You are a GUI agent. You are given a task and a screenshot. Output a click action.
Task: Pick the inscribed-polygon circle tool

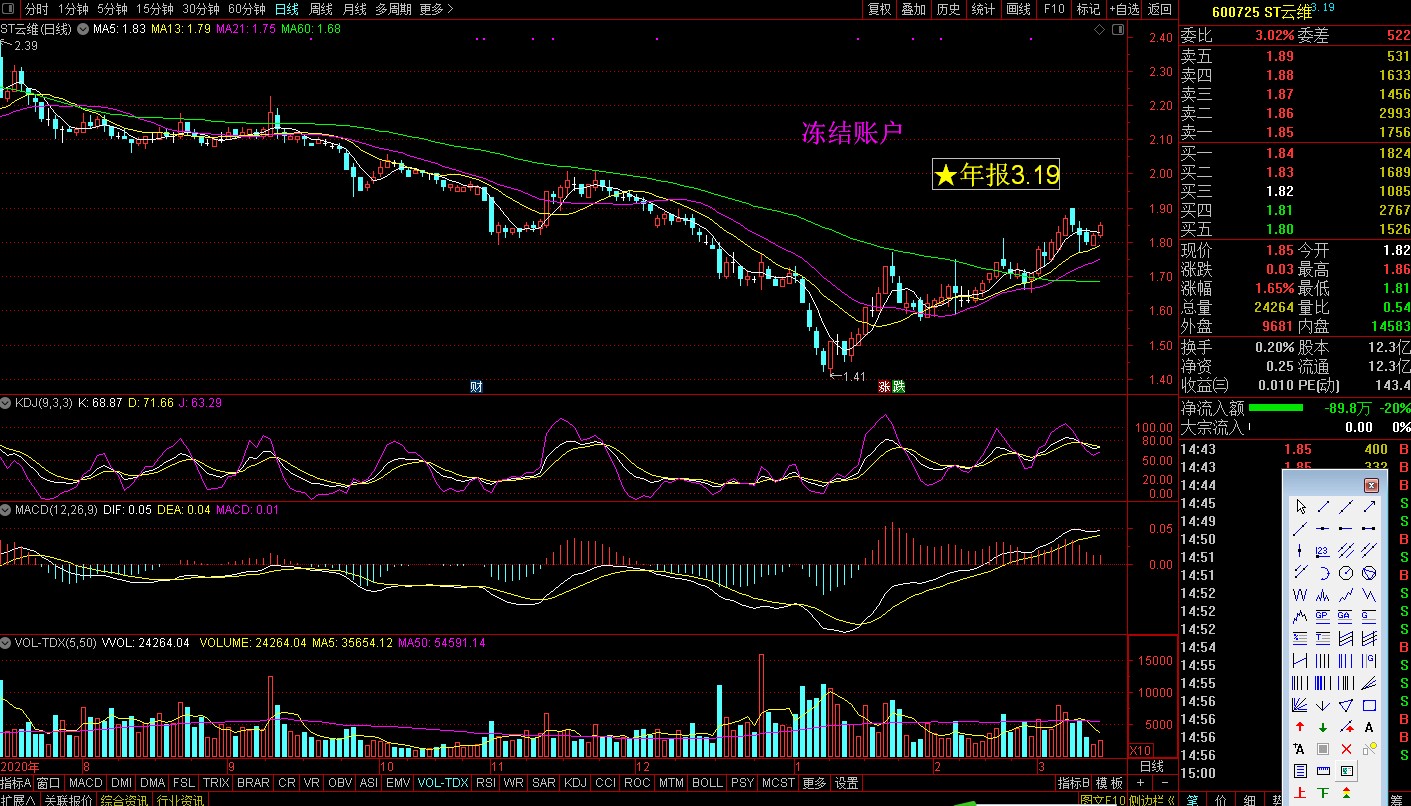1369,572
